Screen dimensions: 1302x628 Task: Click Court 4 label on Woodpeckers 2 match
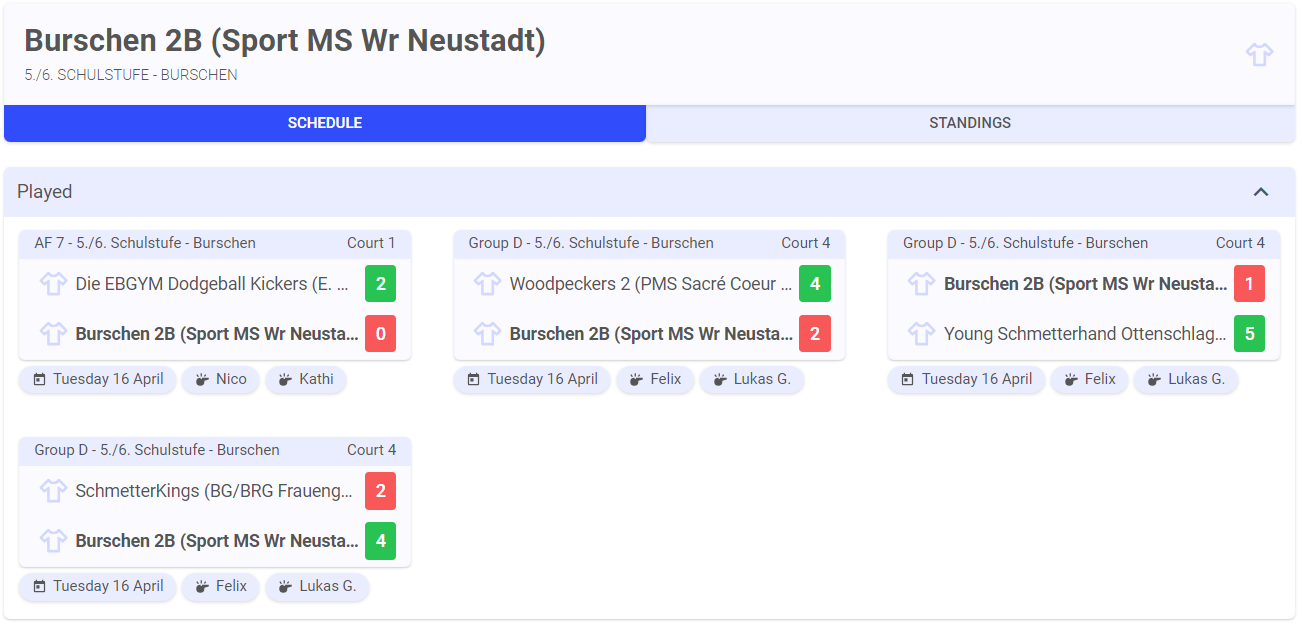click(806, 243)
